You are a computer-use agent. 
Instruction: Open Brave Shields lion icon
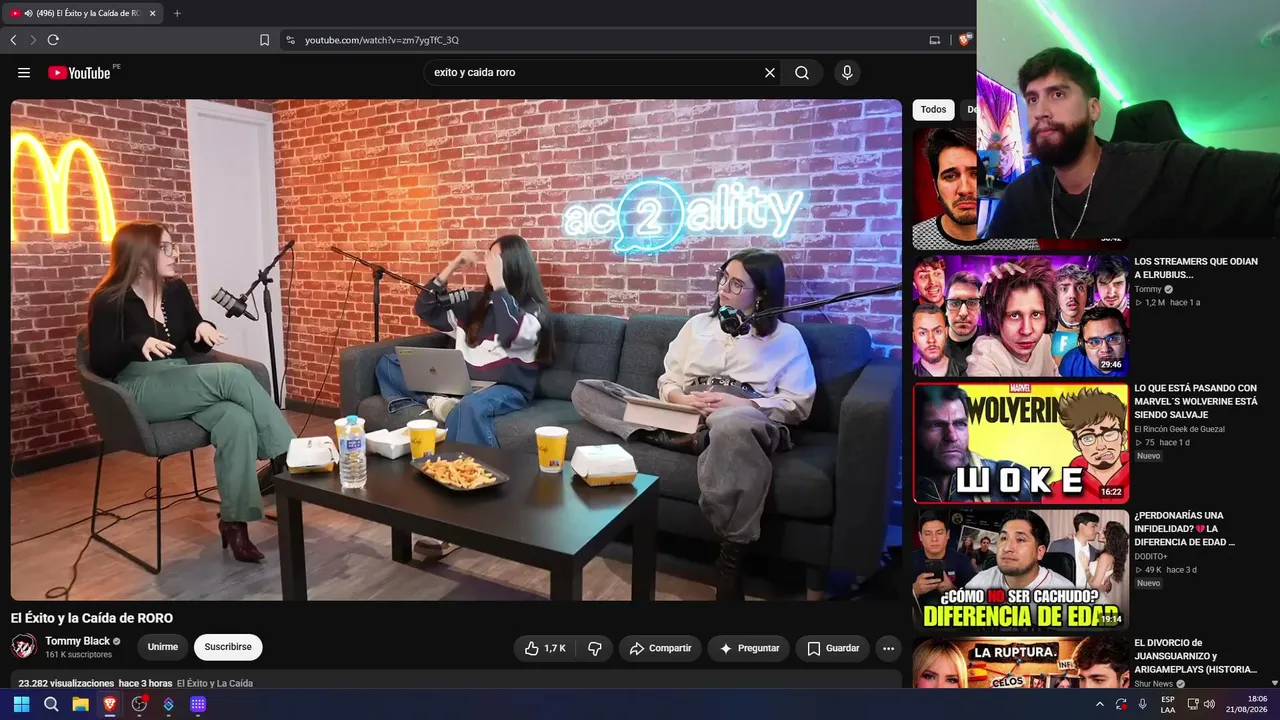964,40
